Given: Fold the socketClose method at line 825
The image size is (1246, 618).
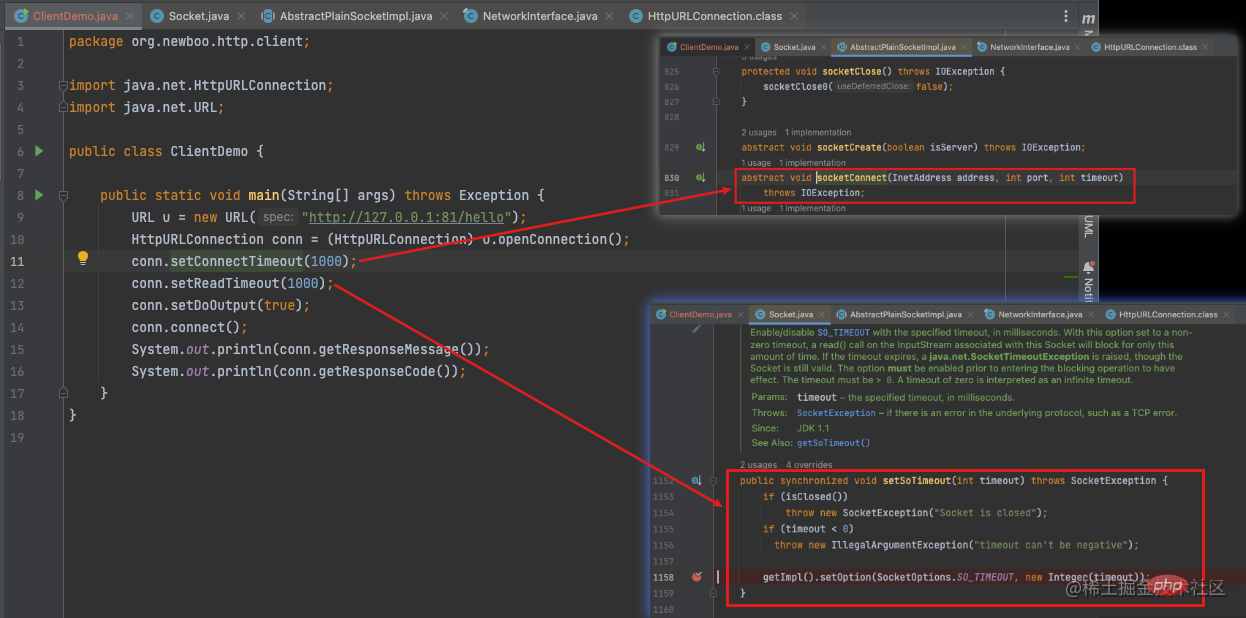Looking at the screenshot, I should pos(717,72).
